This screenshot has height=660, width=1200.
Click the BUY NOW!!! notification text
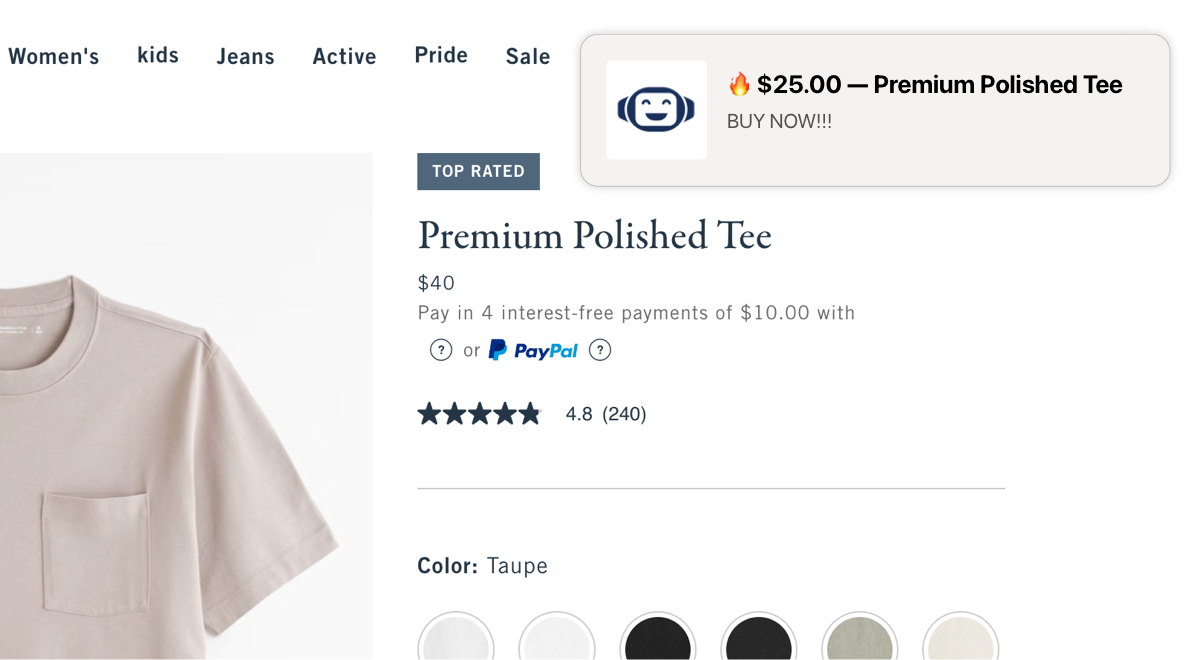coord(779,122)
